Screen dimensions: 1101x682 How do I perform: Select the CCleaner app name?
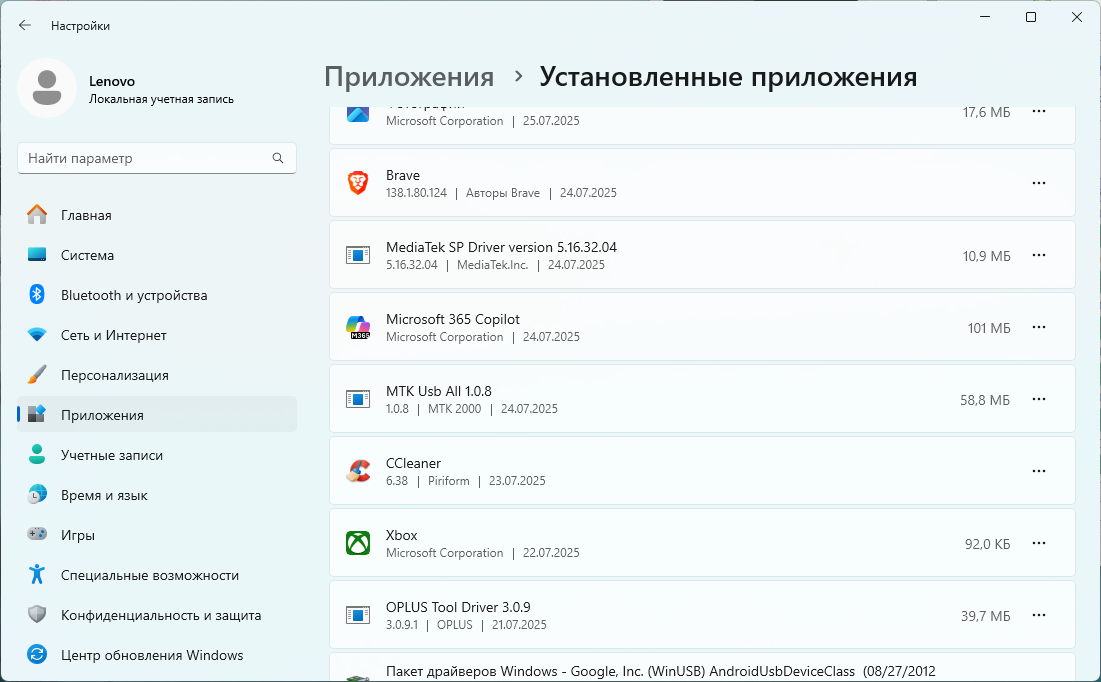(413, 464)
